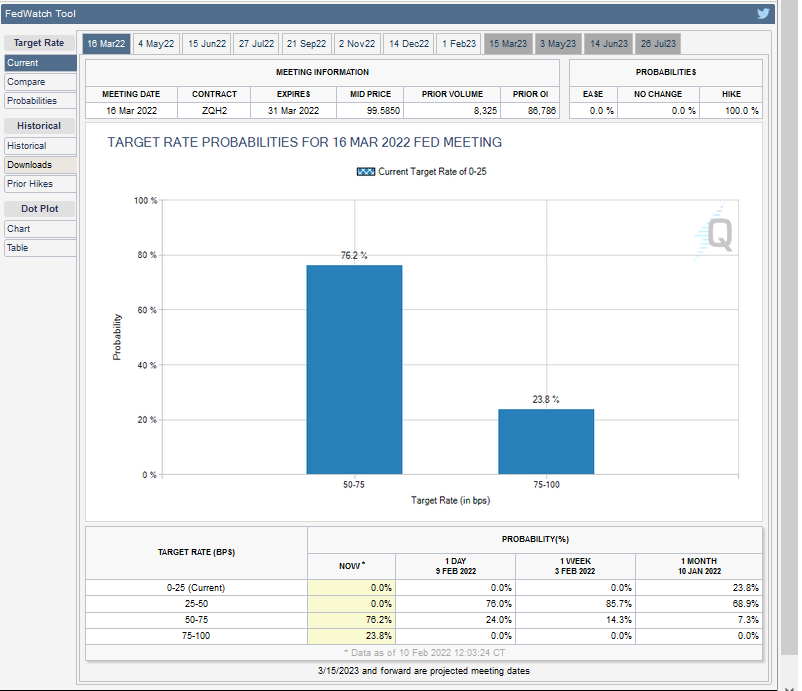
Task: Click the 0-25 (Current) table row label
Action: click(196, 588)
